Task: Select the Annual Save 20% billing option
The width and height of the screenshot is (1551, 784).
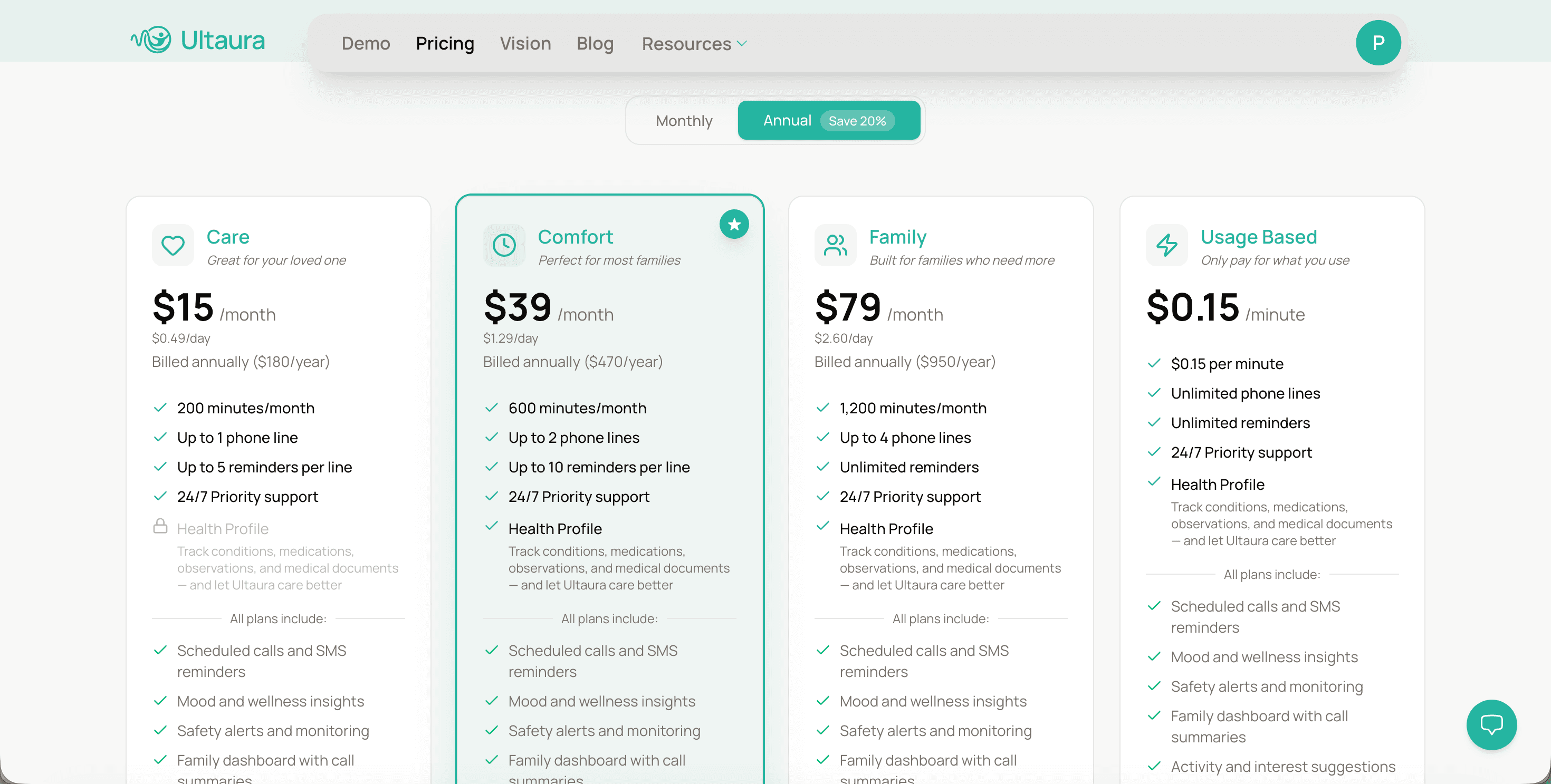Action: click(829, 120)
